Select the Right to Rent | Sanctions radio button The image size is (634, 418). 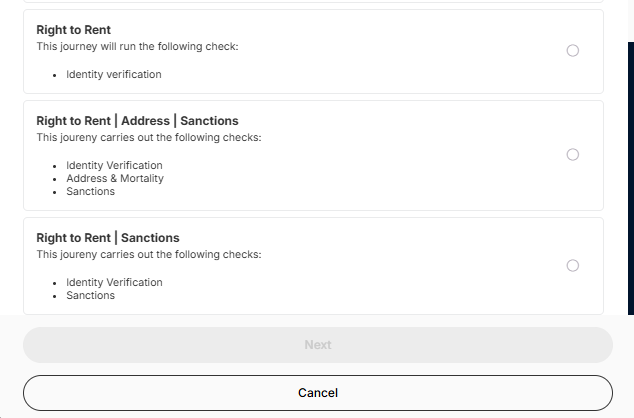pos(573,266)
